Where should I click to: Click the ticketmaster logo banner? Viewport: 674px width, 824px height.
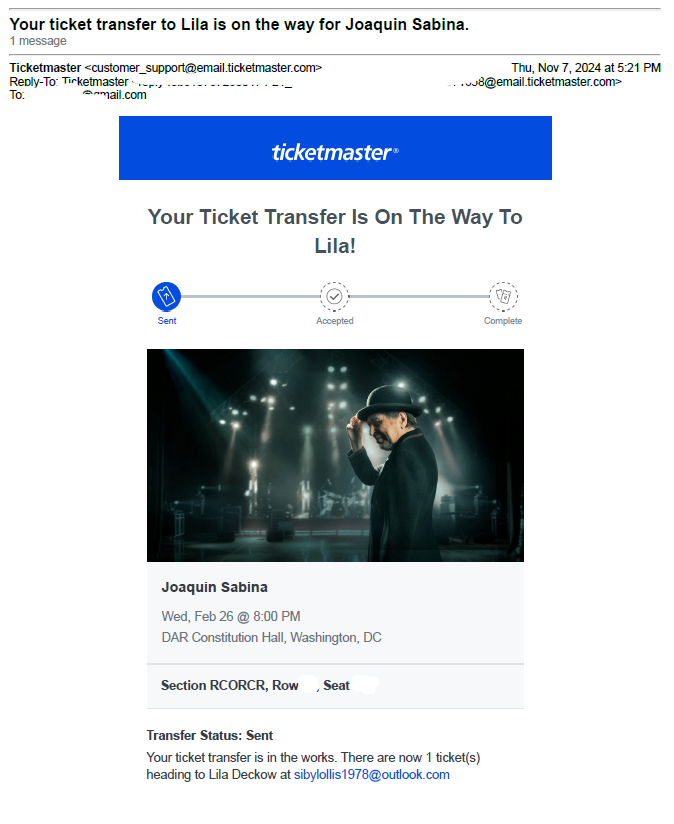(335, 148)
